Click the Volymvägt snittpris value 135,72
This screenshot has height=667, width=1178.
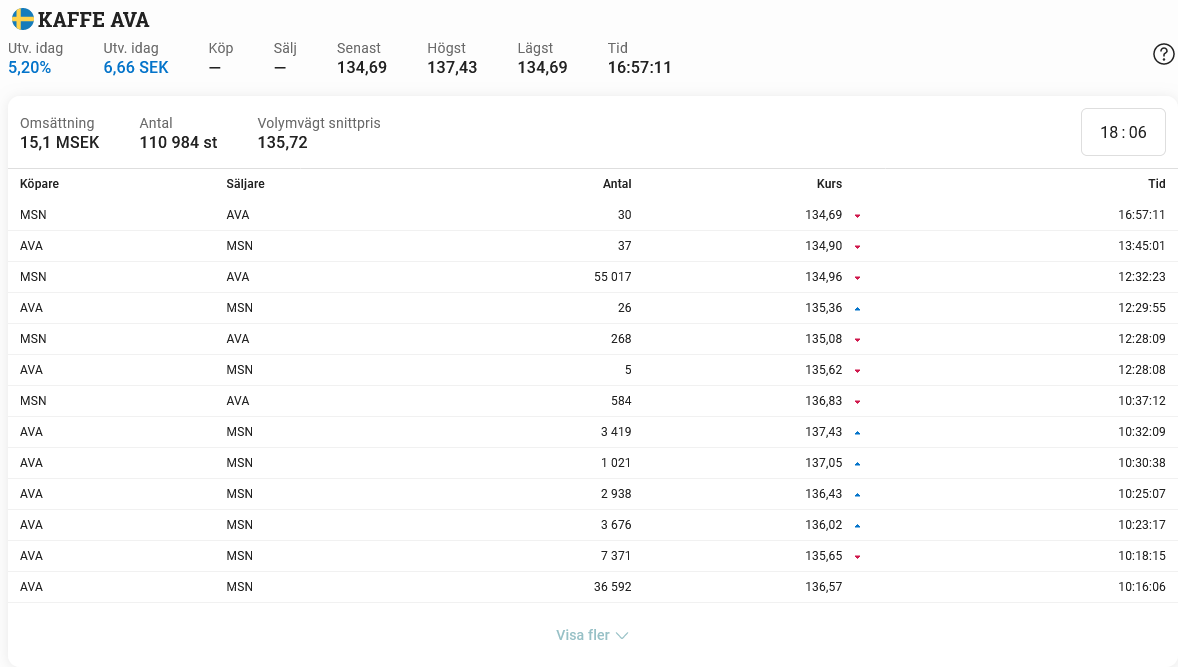(x=282, y=143)
